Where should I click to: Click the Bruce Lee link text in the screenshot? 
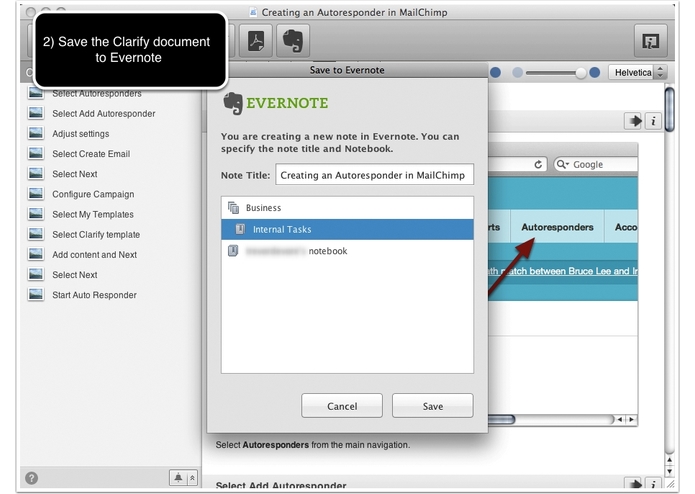[x=562, y=271]
